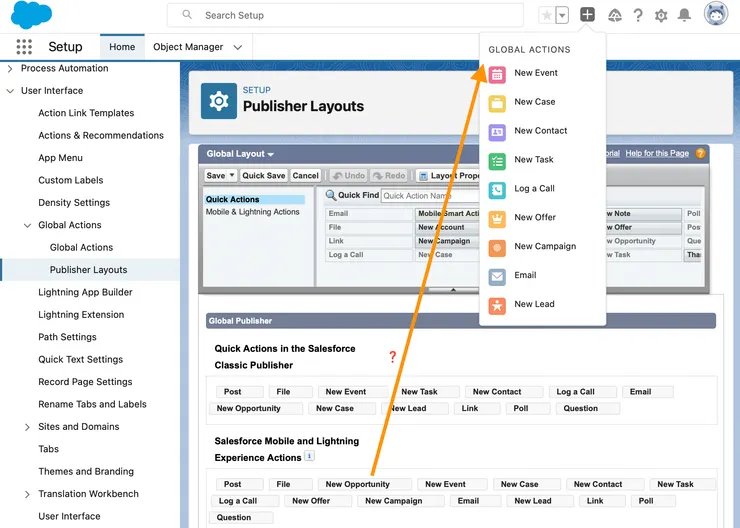Click Poll in Classic Publisher actions
Screen dimensions: 740x528
pos(526,408)
